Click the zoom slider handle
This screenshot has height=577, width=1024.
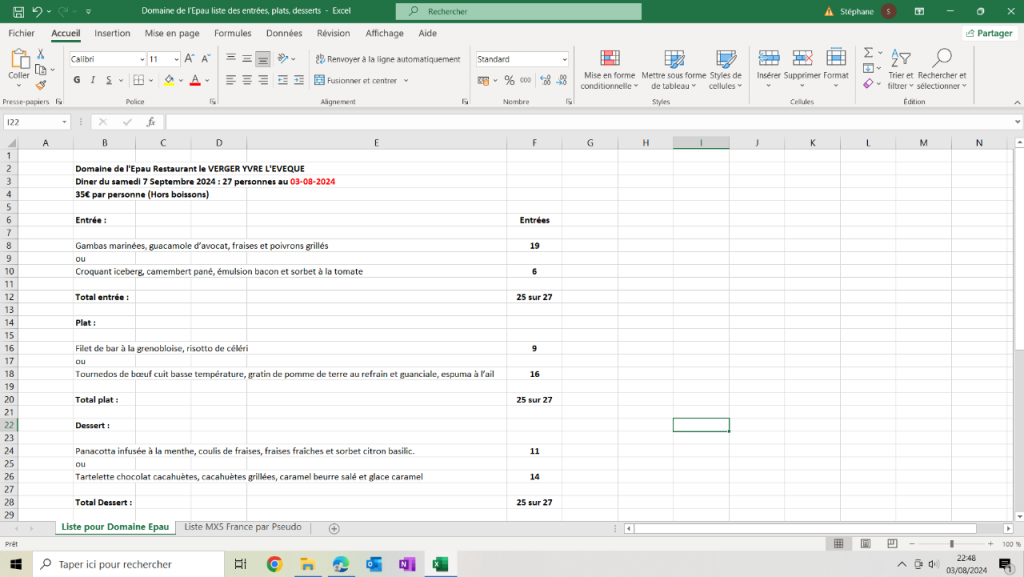pyautogui.click(x=952, y=544)
